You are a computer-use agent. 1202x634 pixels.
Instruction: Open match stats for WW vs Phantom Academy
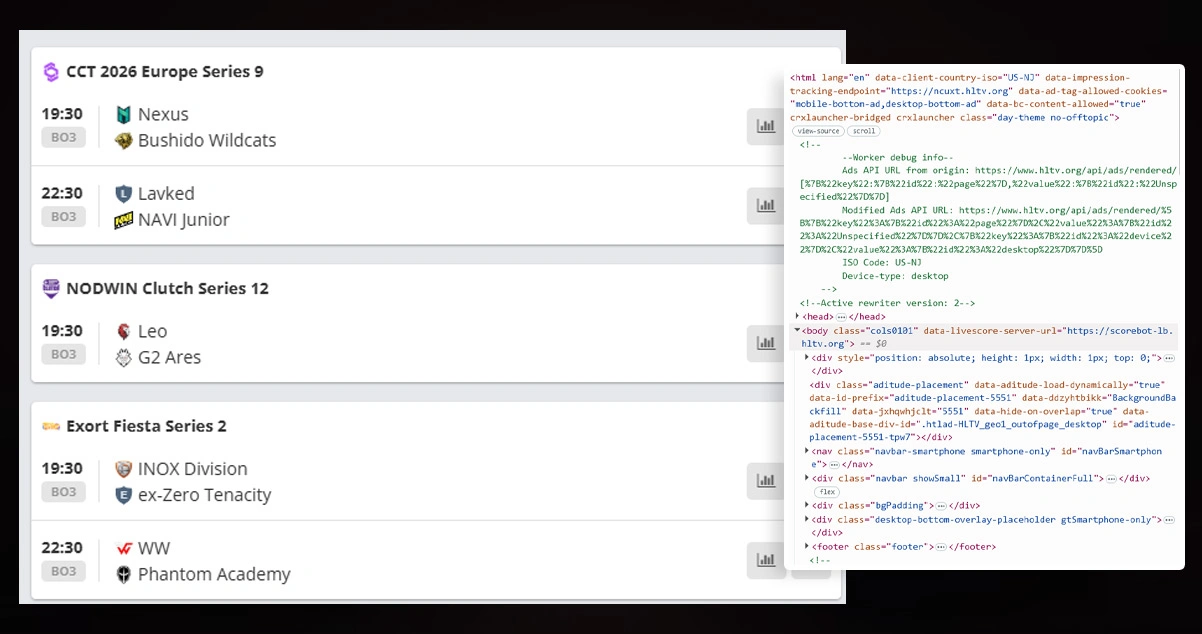pos(766,560)
